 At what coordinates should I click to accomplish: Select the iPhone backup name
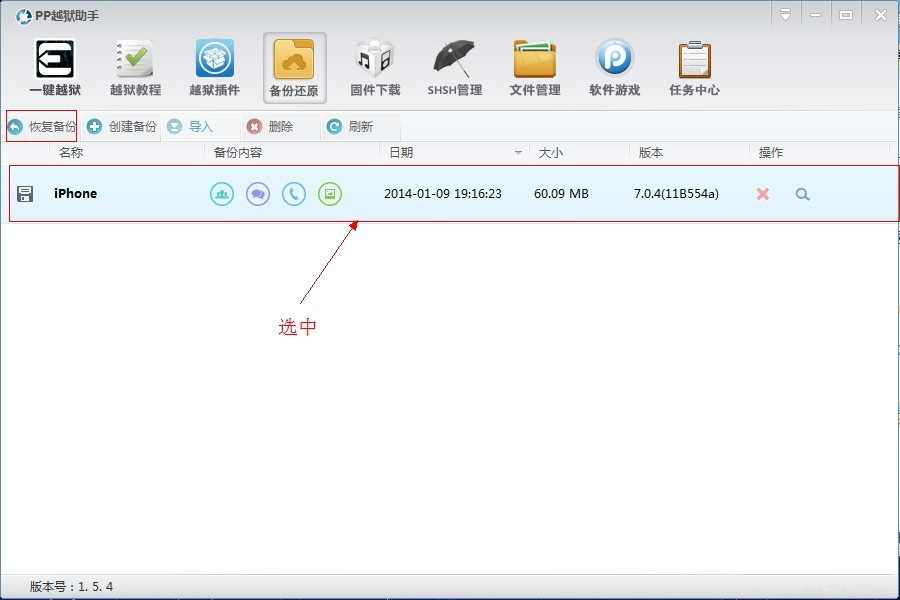click(x=75, y=193)
